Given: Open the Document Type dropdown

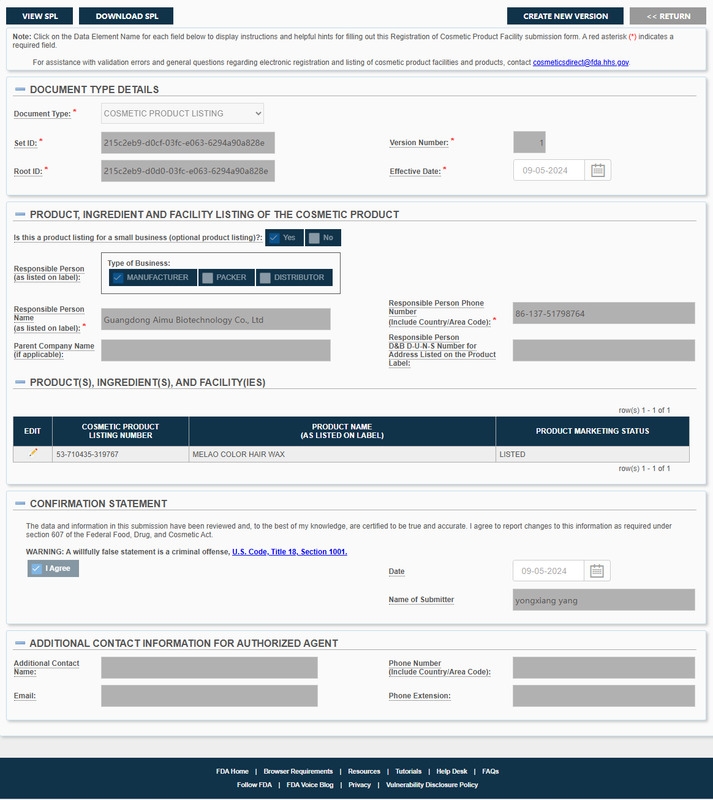Looking at the screenshot, I should pos(182,113).
